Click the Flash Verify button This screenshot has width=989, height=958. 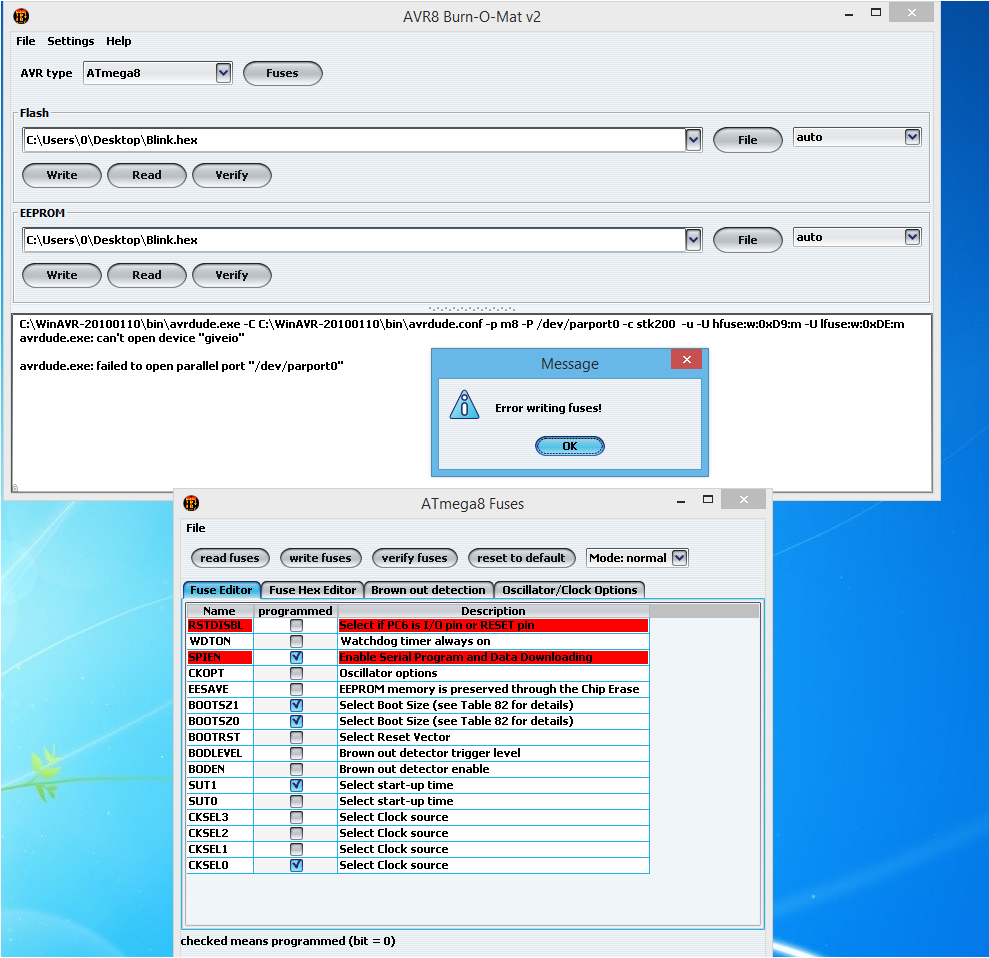click(231, 175)
